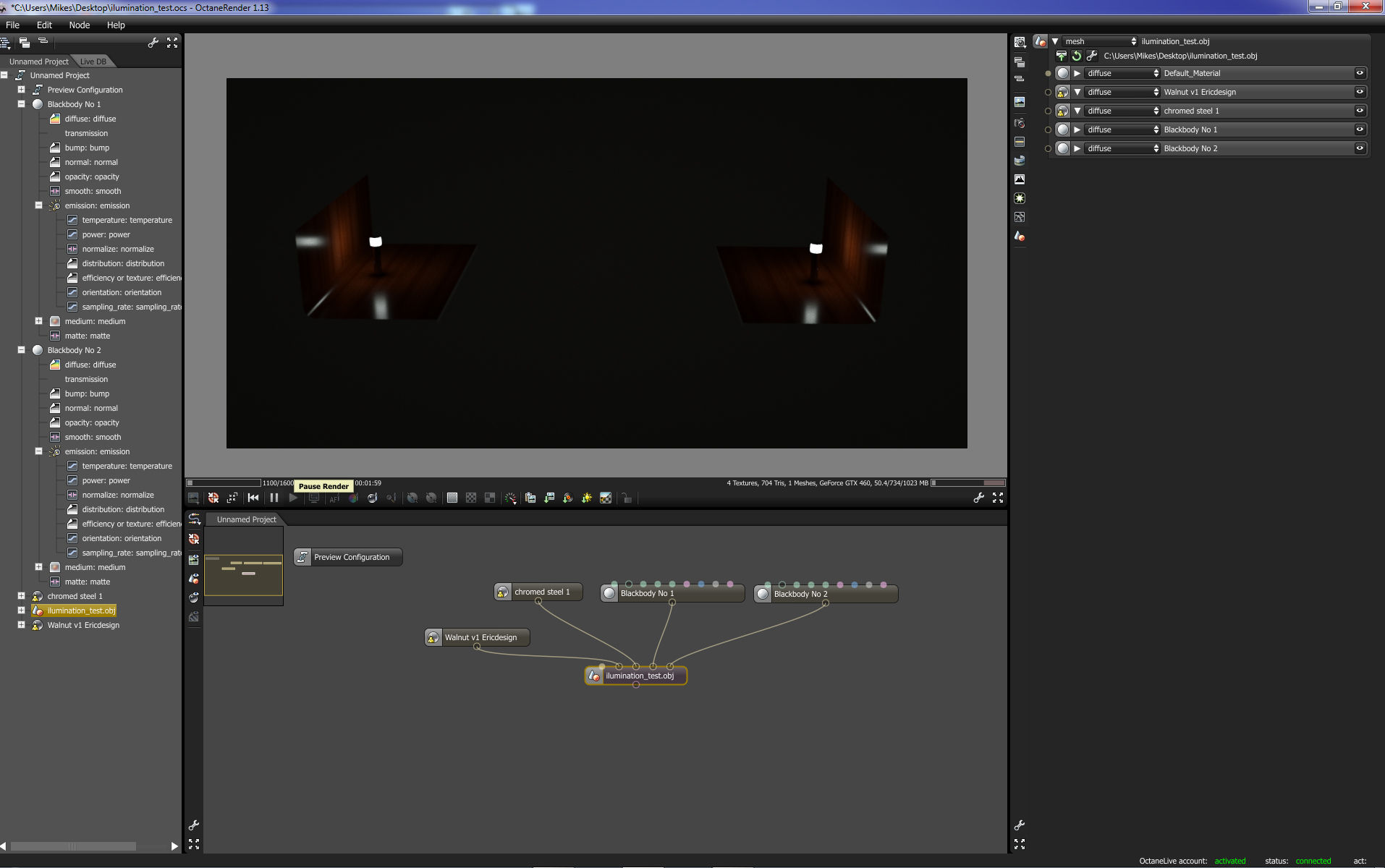Screen dimensions: 1385x868
Task: Expand medium: medium under Blackbody No 2
Action: click(x=39, y=567)
